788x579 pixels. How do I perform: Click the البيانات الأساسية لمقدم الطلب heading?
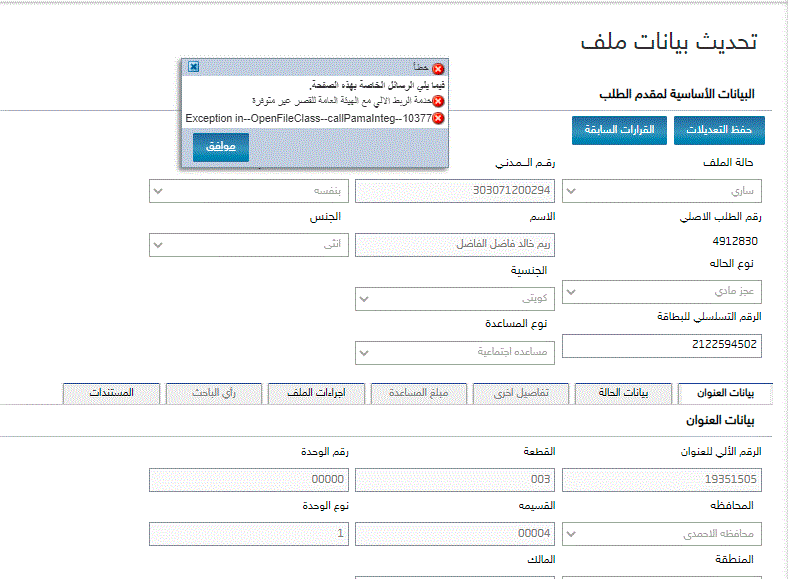[676, 94]
